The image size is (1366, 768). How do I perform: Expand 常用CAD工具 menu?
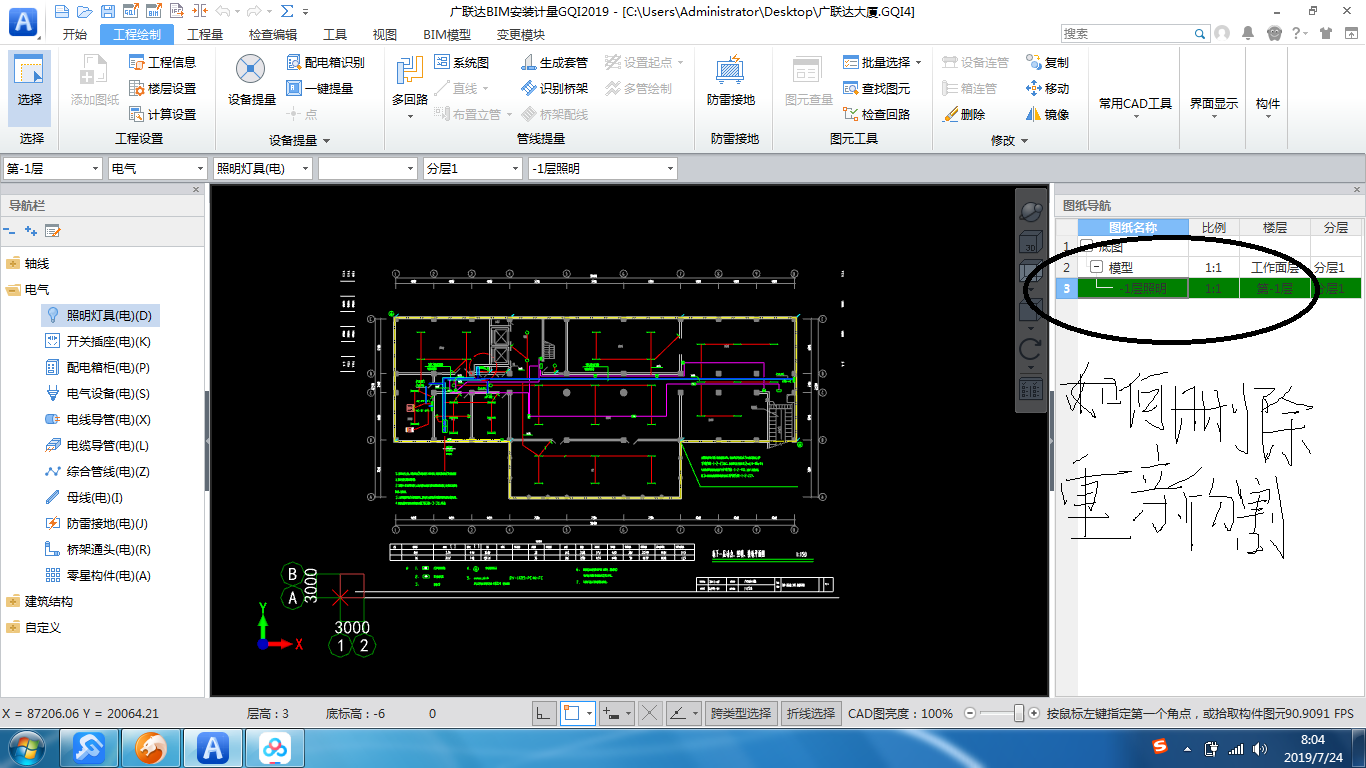coord(1135,103)
